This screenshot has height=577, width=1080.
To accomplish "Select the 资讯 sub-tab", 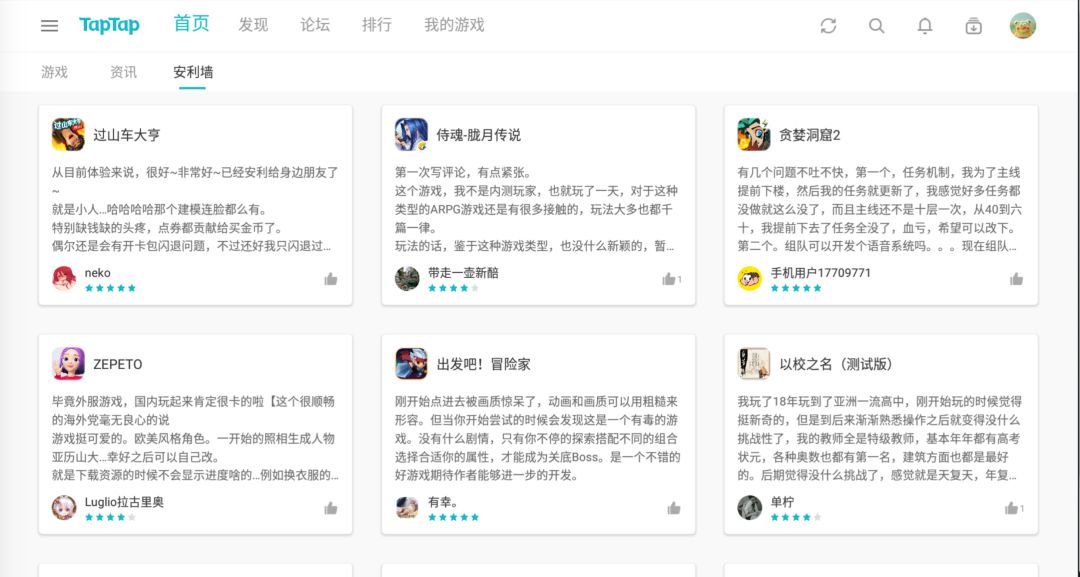I will tap(123, 72).
